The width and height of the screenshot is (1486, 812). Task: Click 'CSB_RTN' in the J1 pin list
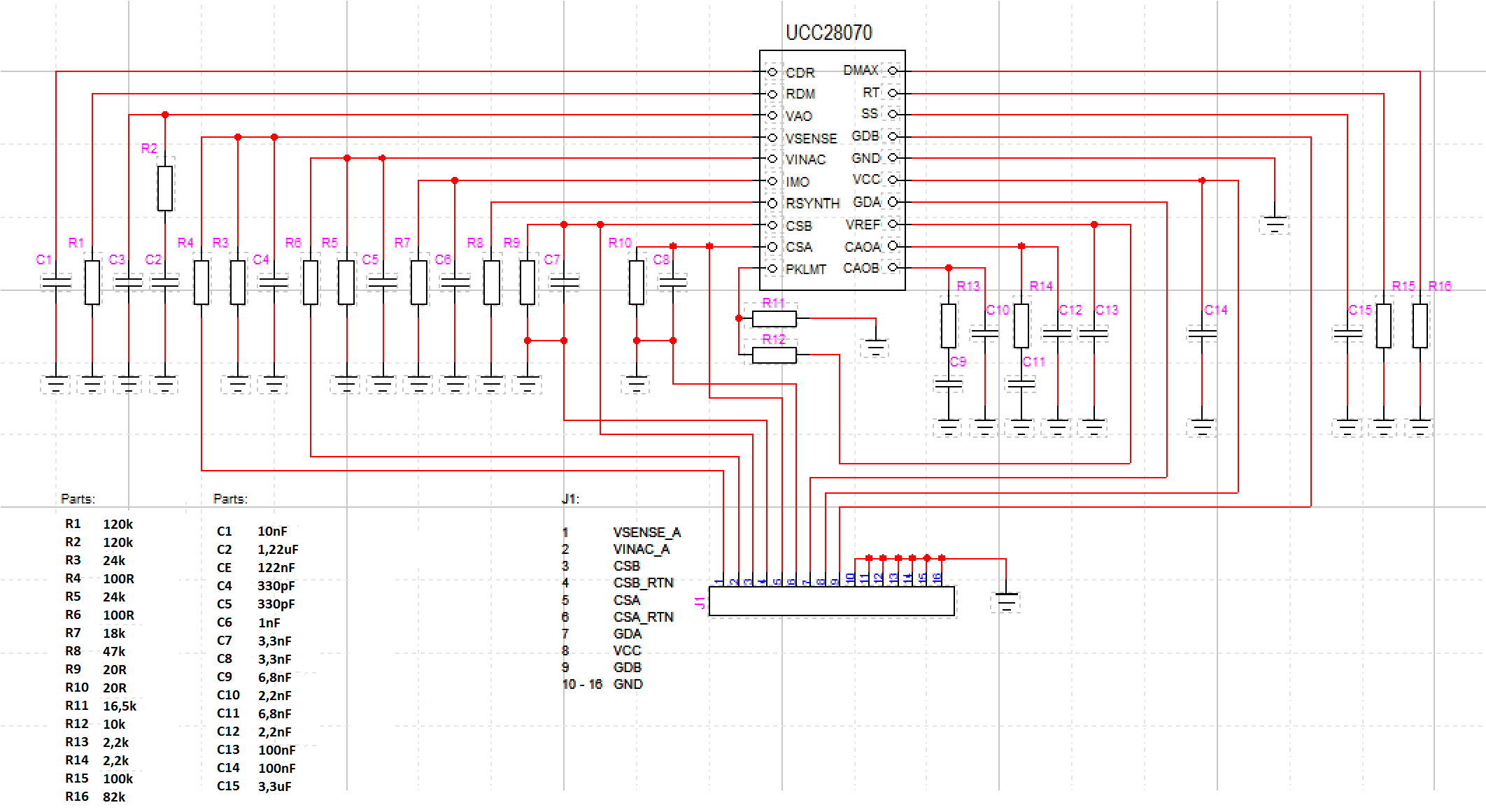click(x=644, y=583)
